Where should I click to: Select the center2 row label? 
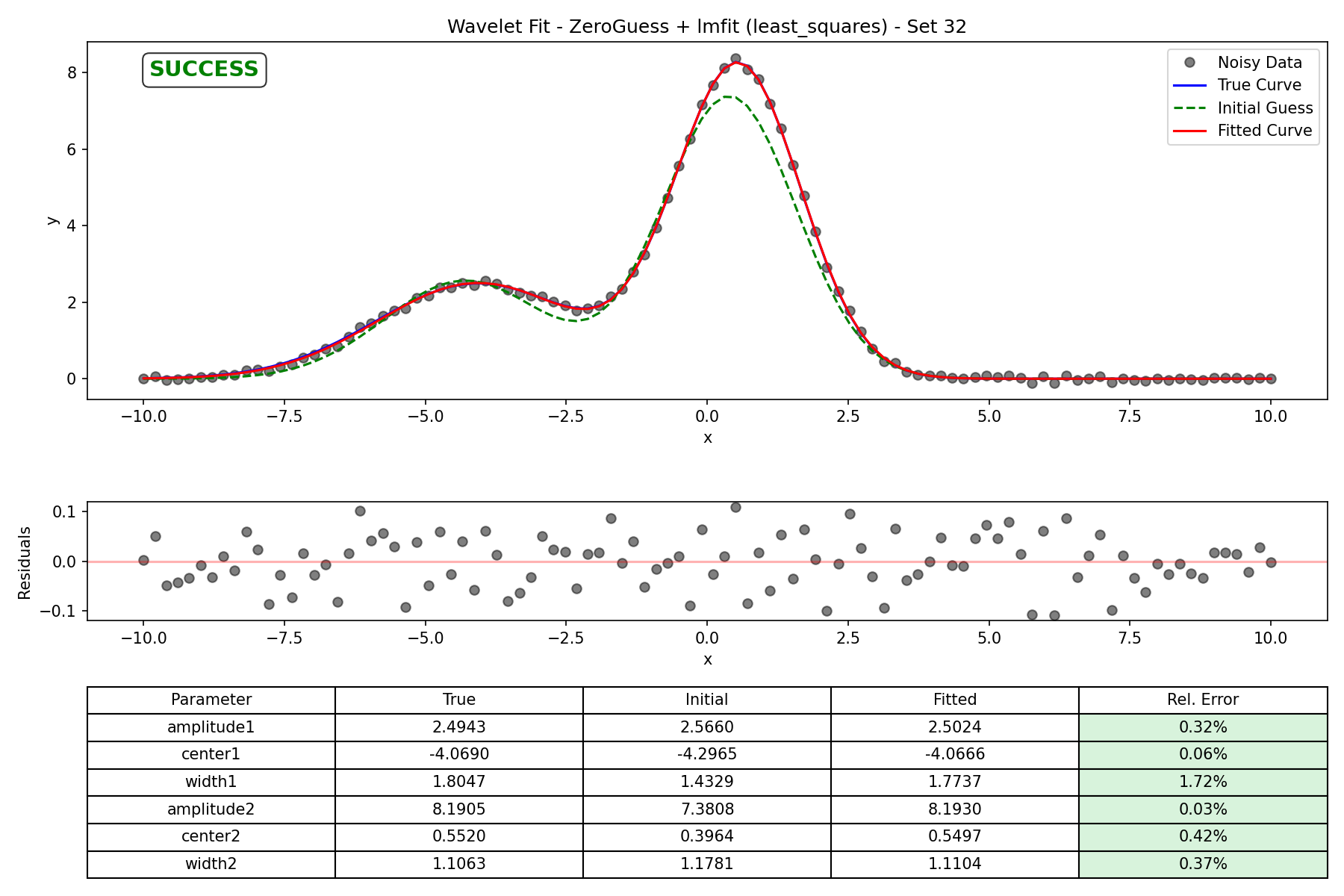coord(211,837)
